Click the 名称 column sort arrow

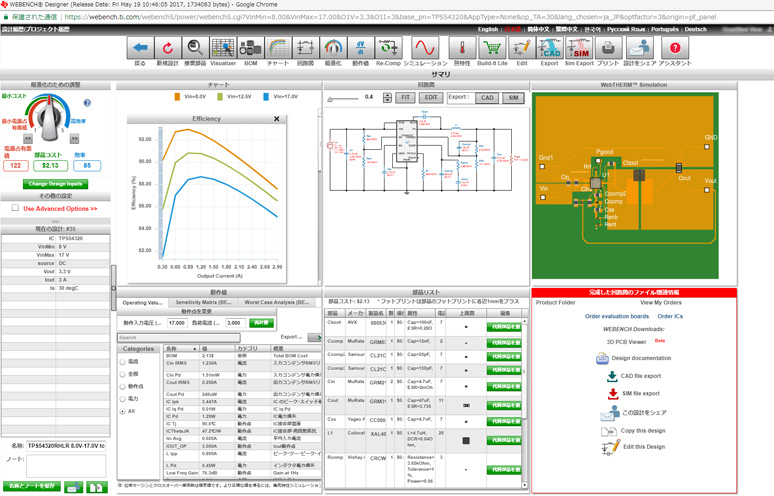tap(194, 349)
